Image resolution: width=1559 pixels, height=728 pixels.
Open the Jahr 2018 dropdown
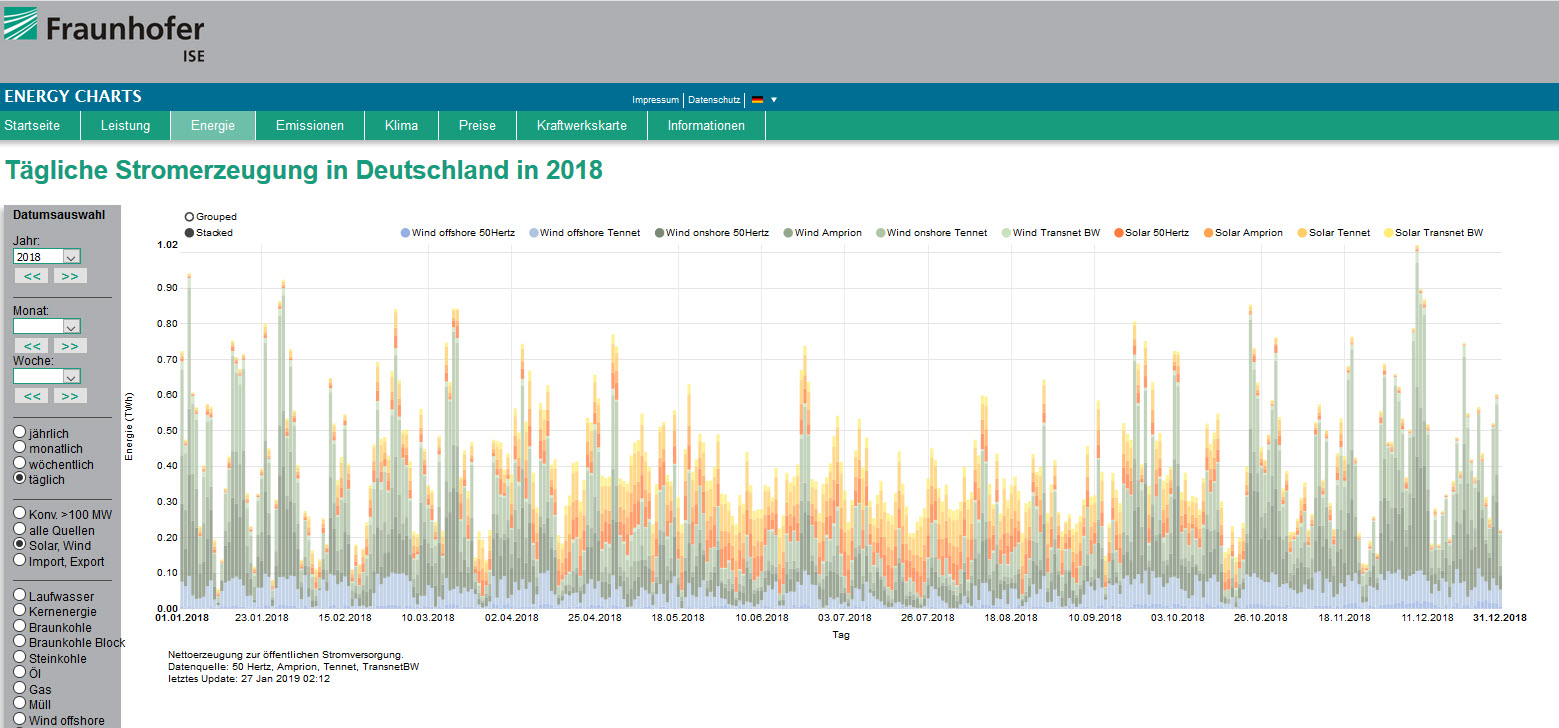[x=46, y=257]
